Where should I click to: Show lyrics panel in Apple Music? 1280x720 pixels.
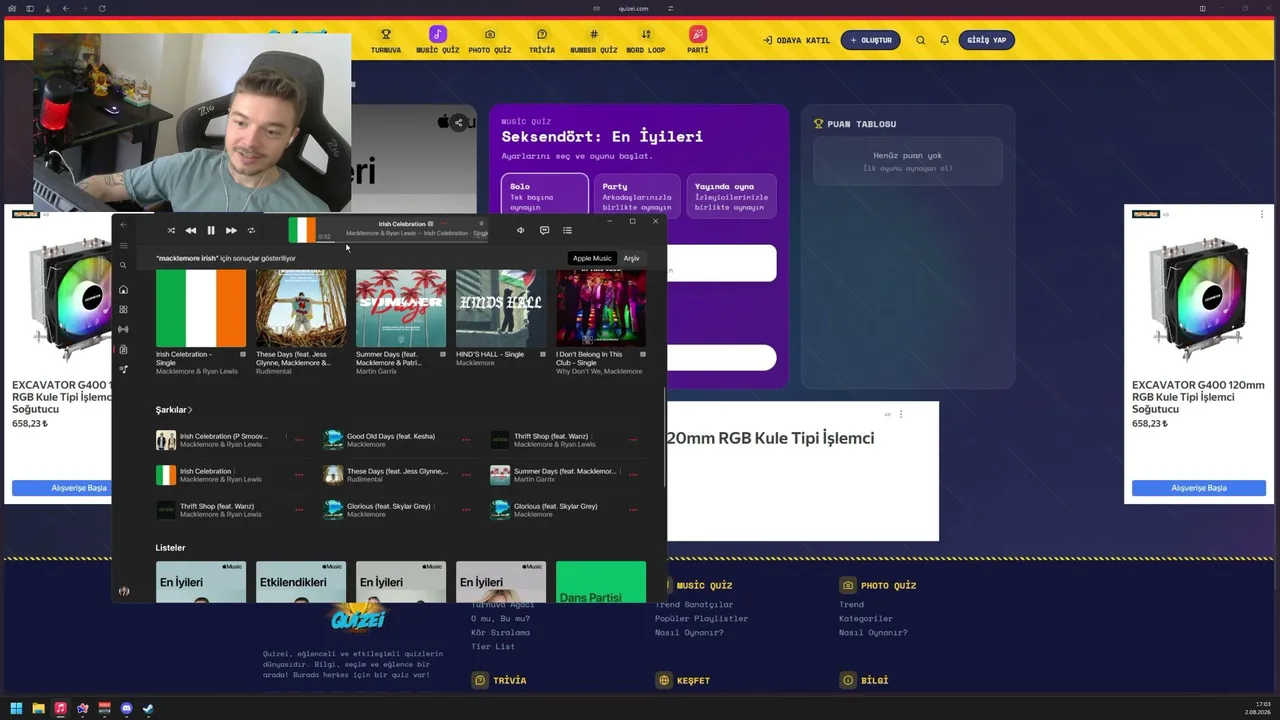coord(544,231)
